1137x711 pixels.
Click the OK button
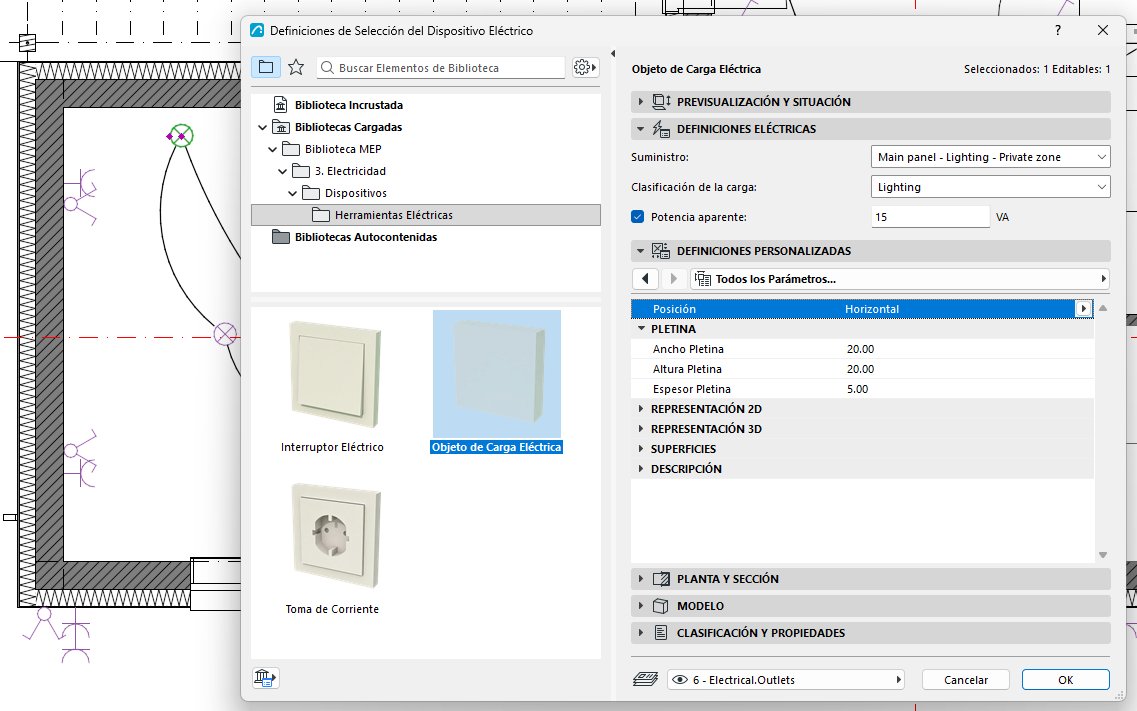coord(1065,680)
